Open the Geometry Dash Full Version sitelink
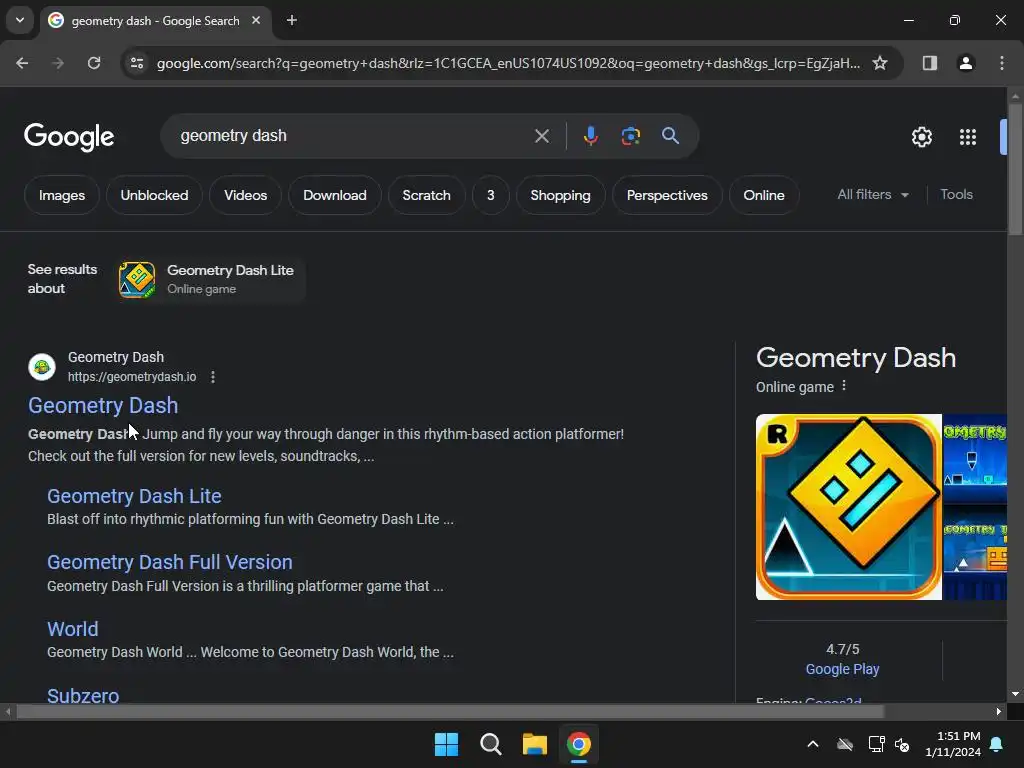Image resolution: width=1024 pixels, height=768 pixels. click(x=170, y=562)
